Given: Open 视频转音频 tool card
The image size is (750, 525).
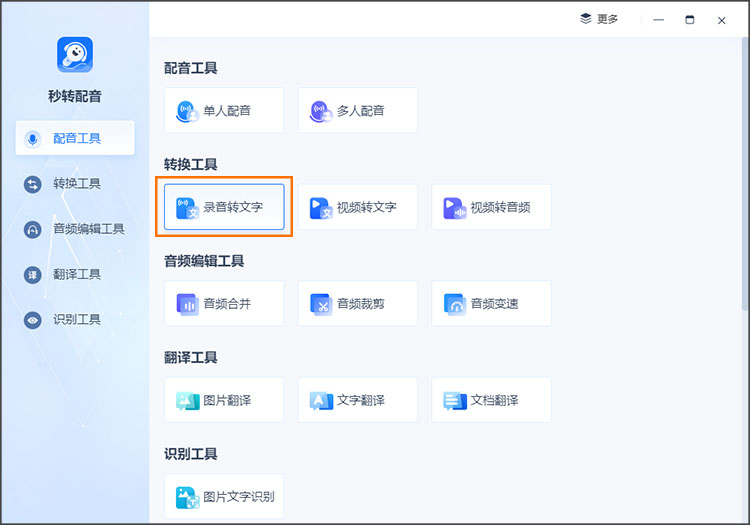Looking at the screenshot, I should 491,207.
